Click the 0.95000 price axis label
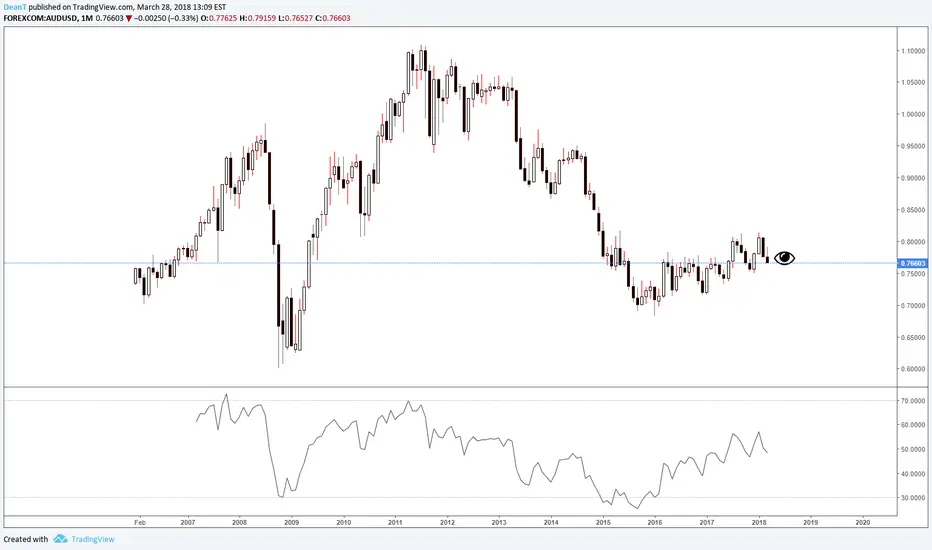The height and width of the screenshot is (550, 932). tap(912, 146)
